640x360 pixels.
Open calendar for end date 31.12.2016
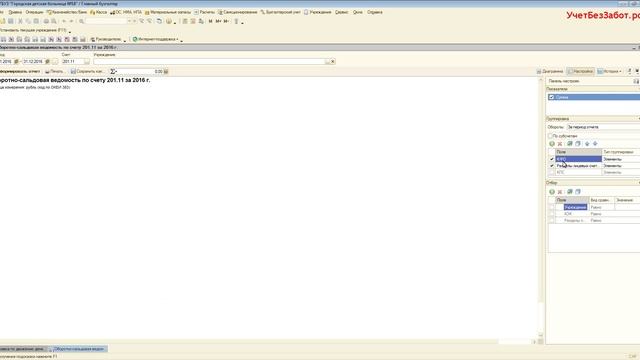pos(47,61)
